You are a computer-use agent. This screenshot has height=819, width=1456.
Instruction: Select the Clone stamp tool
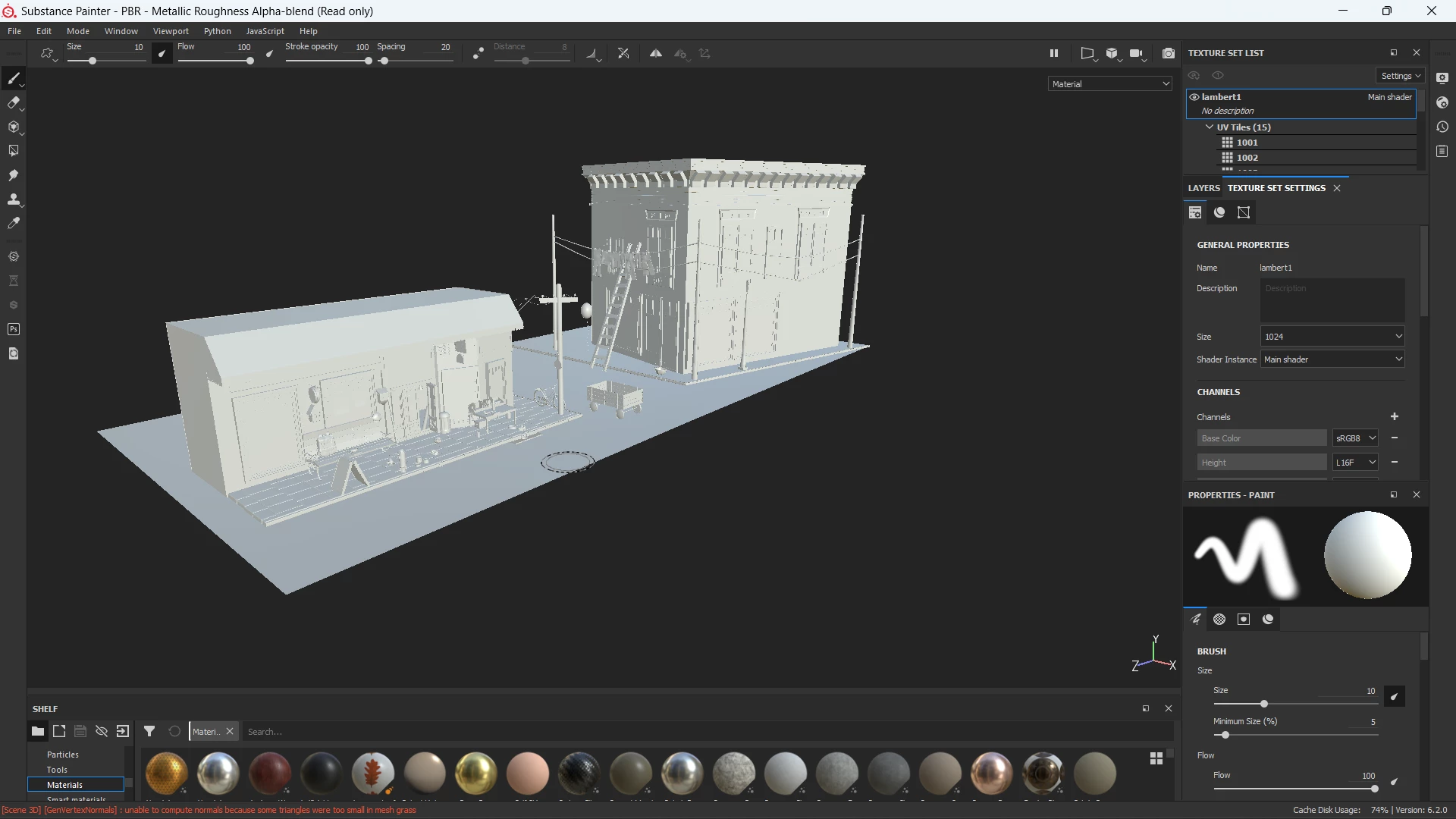coord(13,199)
